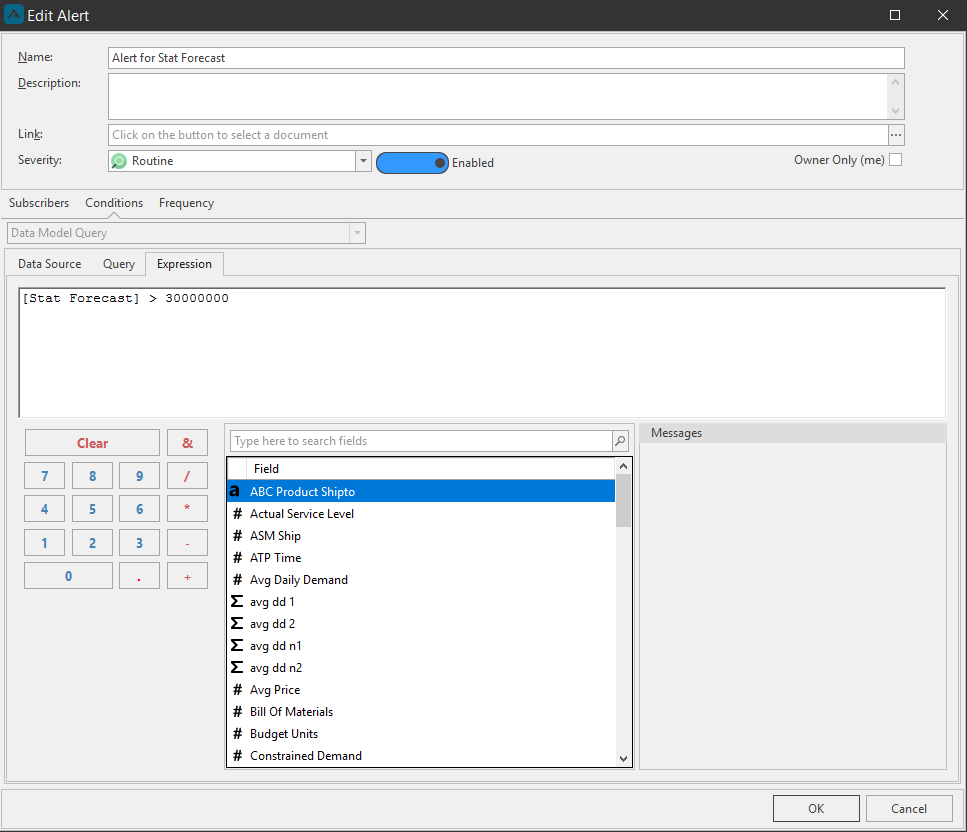
Task: Click the search fields input box
Action: point(421,441)
